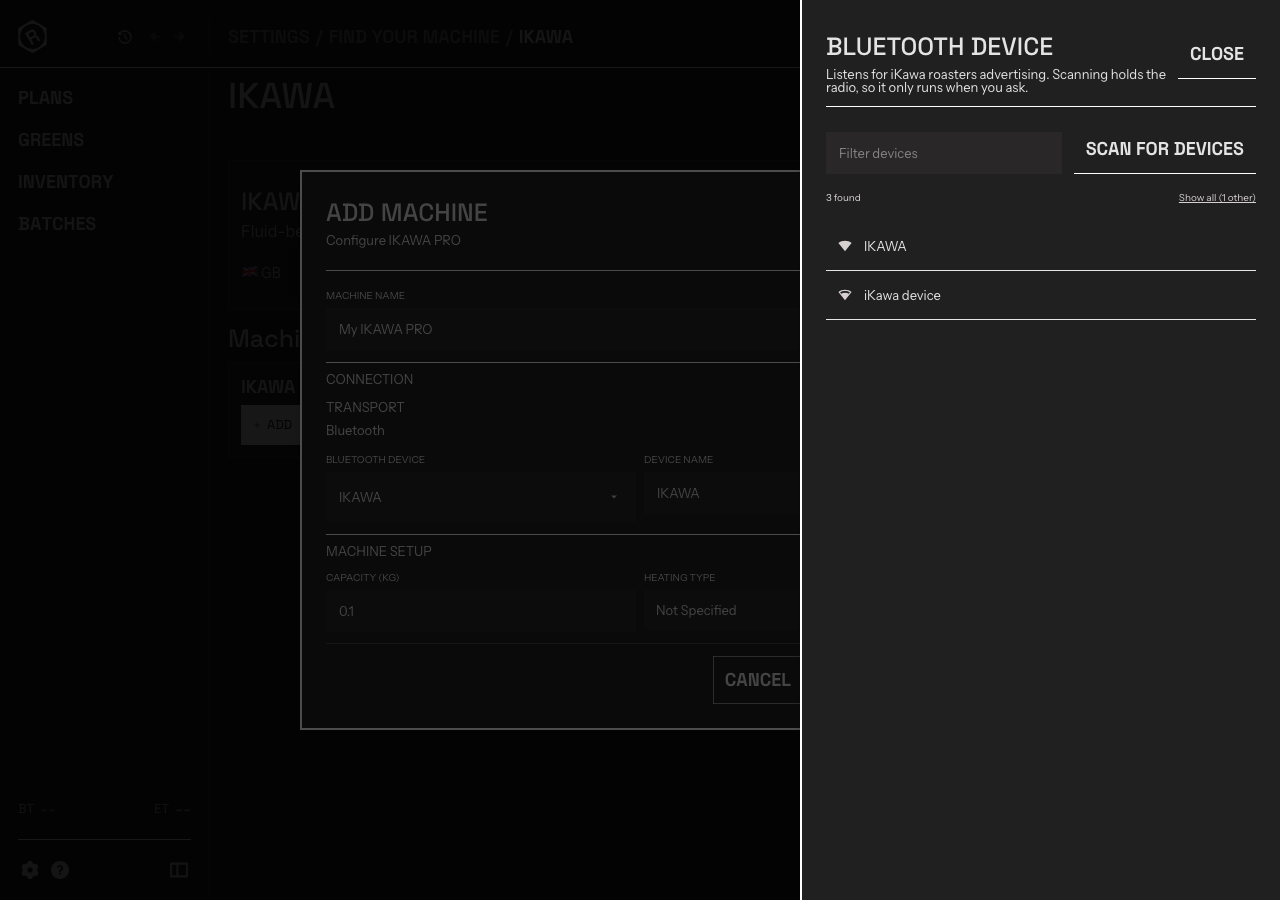Open the history clock icon
Screen dimensions: 1280x900
tap(125, 37)
